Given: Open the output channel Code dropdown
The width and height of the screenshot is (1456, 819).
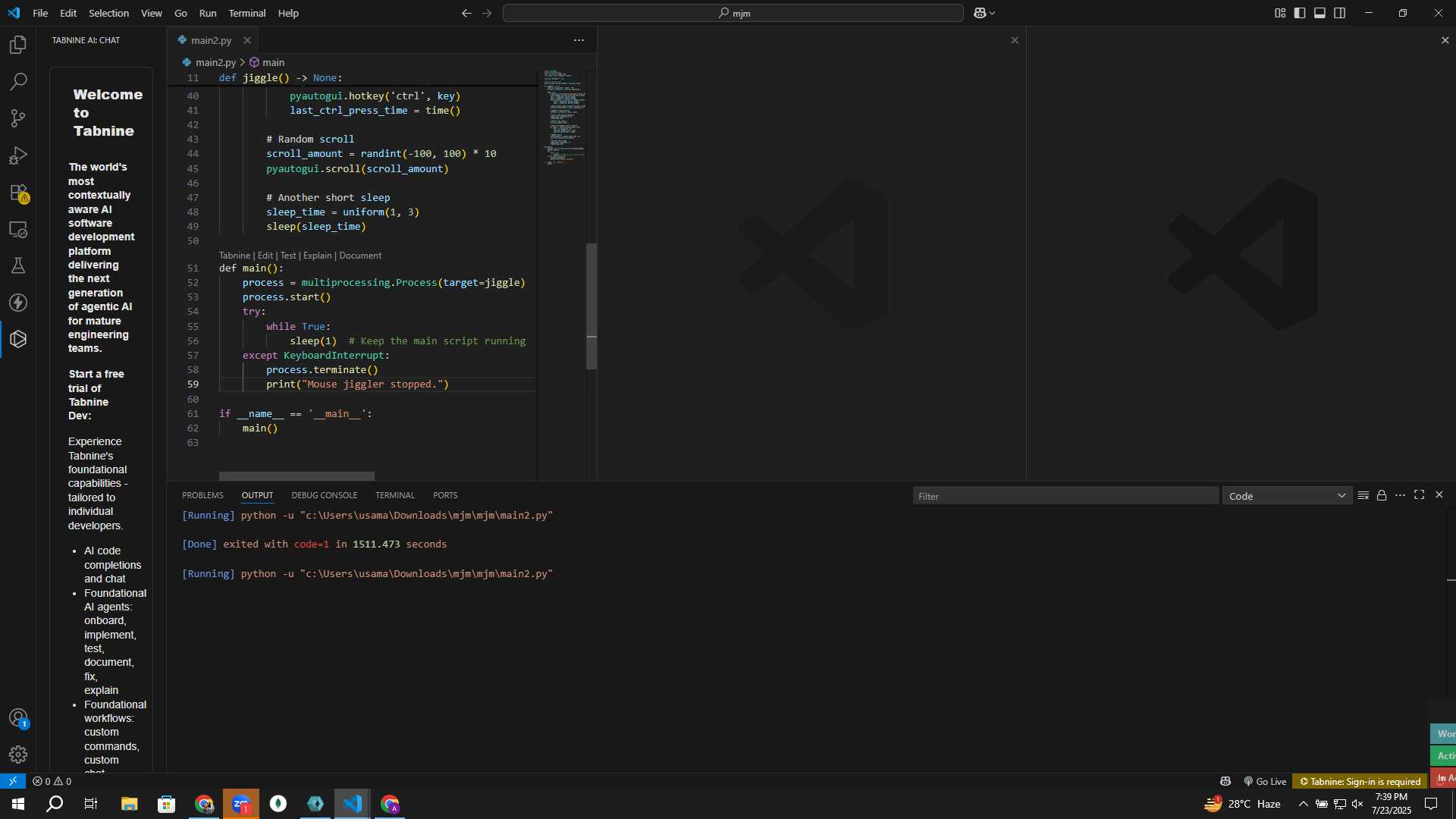Looking at the screenshot, I should click(1286, 496).
